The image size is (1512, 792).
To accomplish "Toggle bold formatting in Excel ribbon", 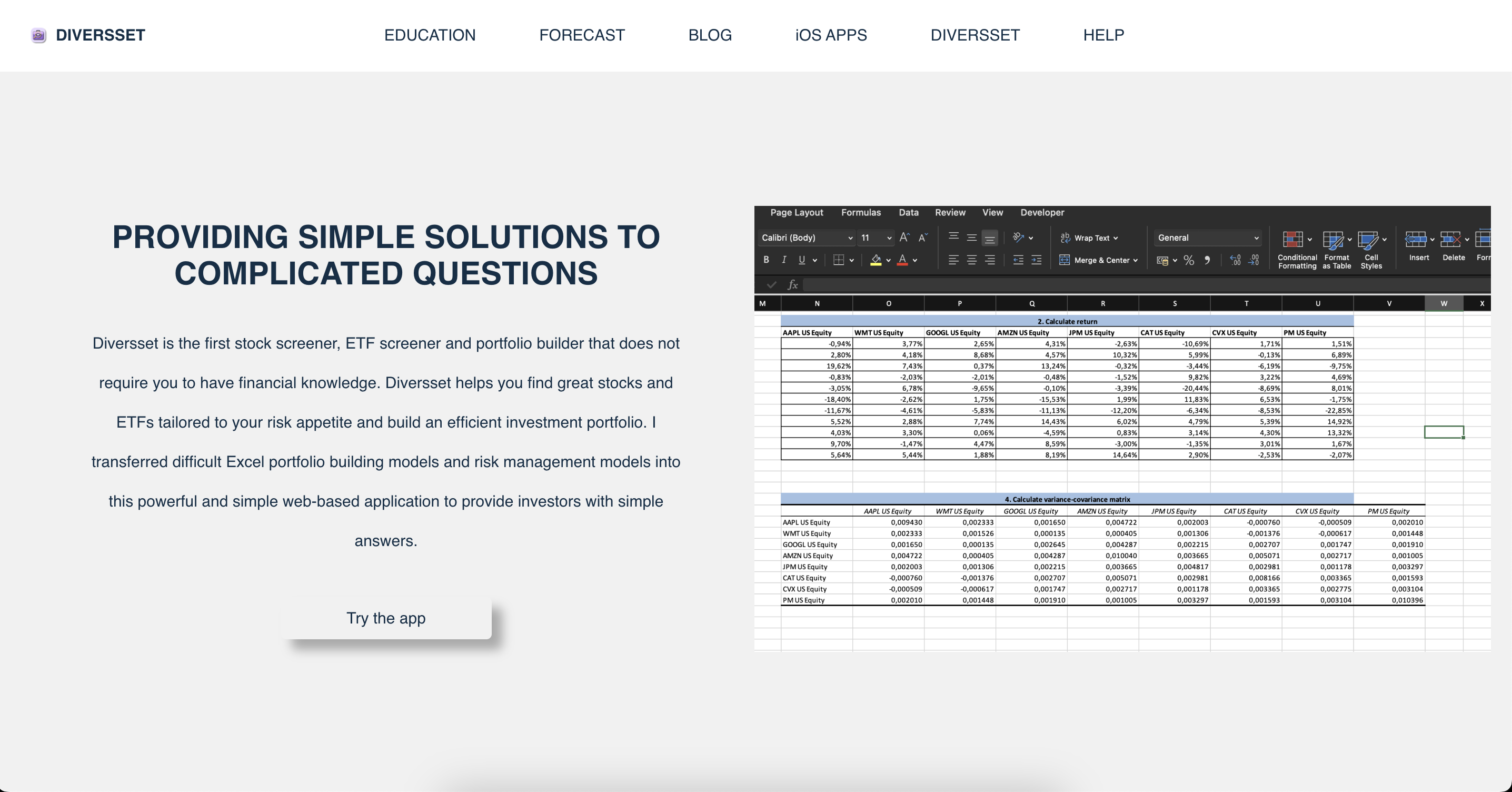I will click(x=766, y=260).
